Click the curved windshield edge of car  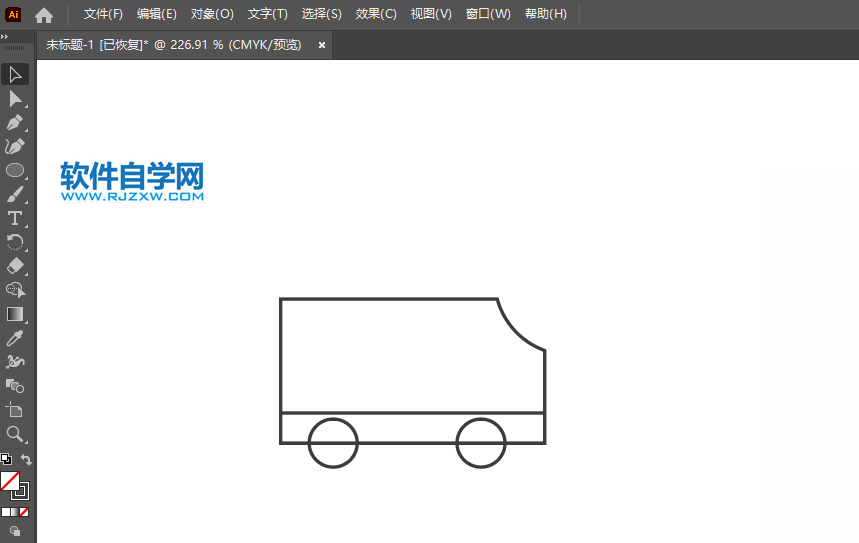pos(516,331)
